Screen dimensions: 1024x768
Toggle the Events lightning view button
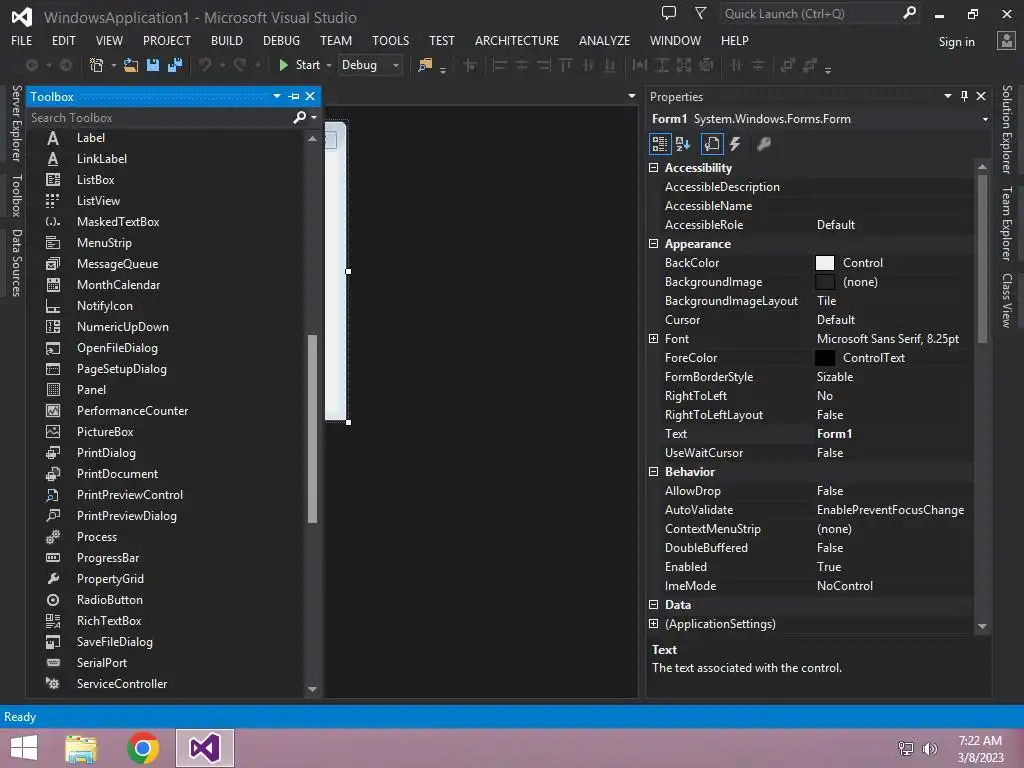click(x=735, y=144)
